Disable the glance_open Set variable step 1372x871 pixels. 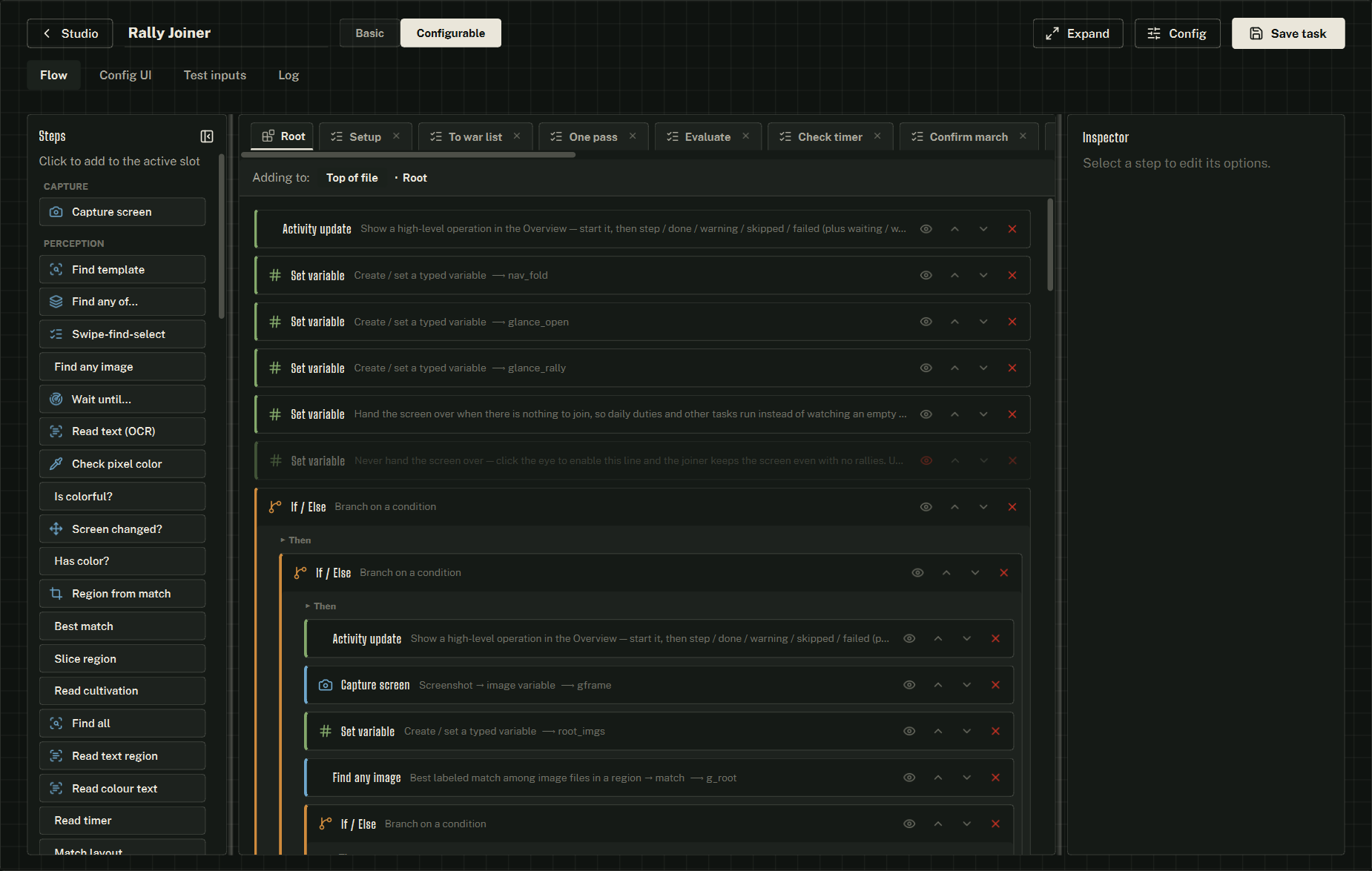[926, 322]
